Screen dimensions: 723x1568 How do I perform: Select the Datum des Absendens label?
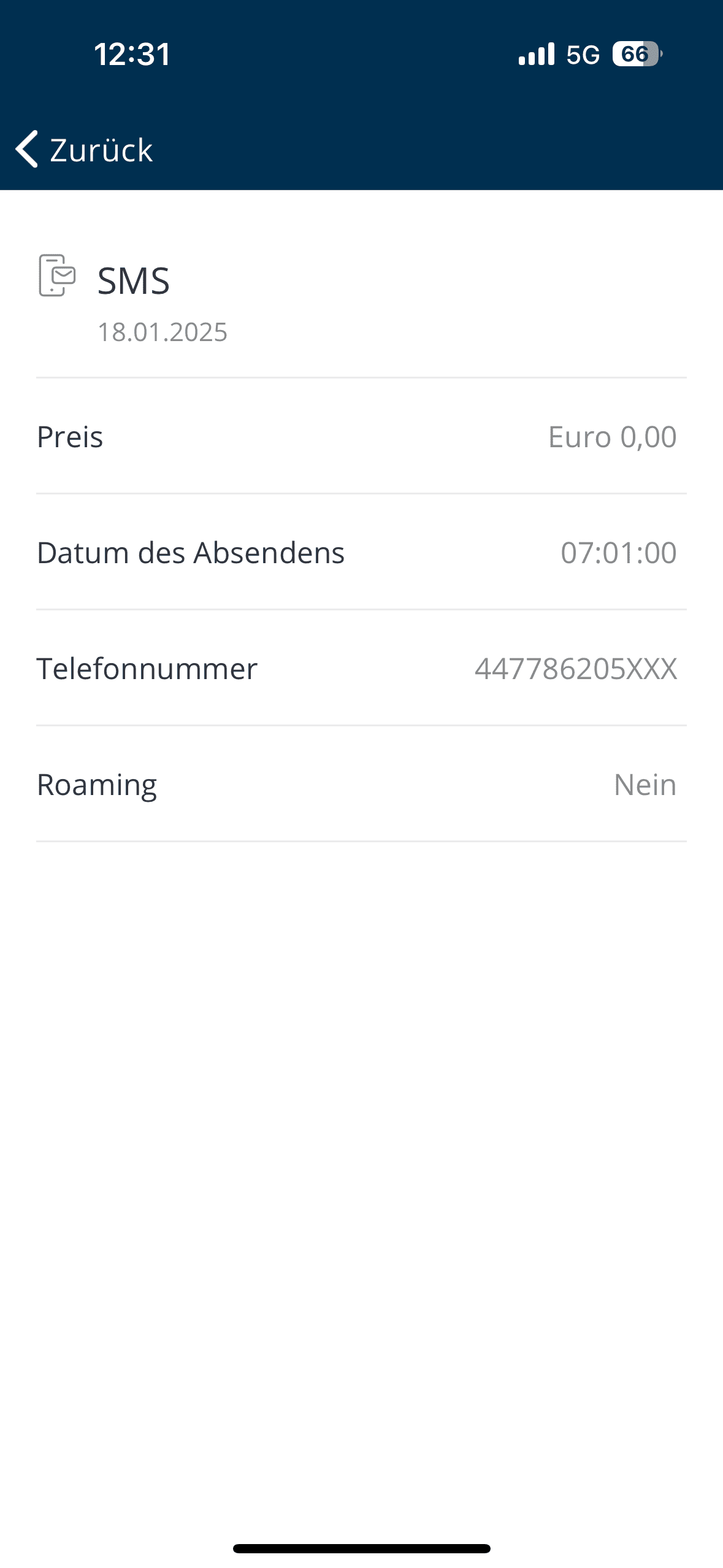[191, 553]
